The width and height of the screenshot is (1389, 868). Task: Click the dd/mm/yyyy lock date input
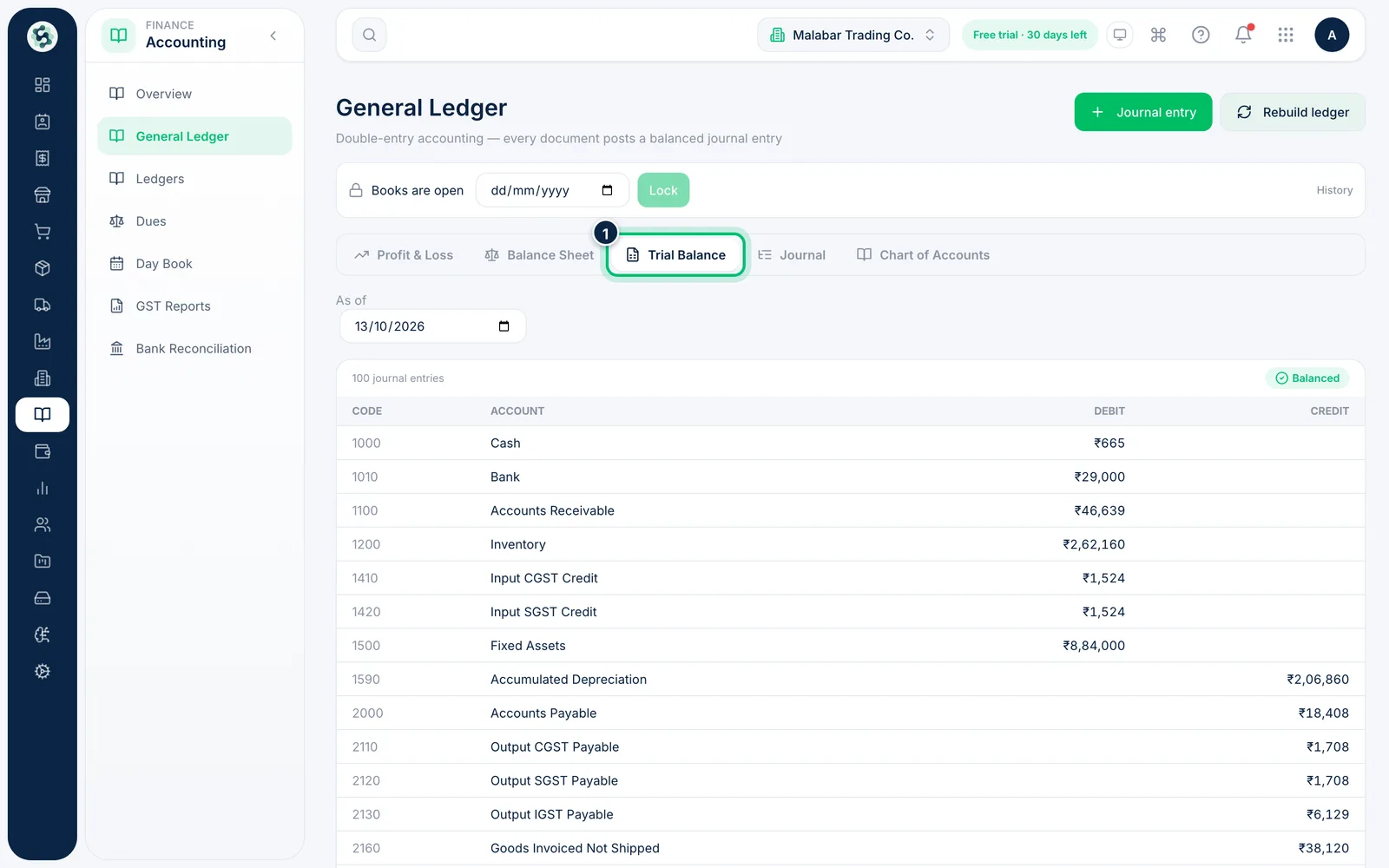click(552, 190)
